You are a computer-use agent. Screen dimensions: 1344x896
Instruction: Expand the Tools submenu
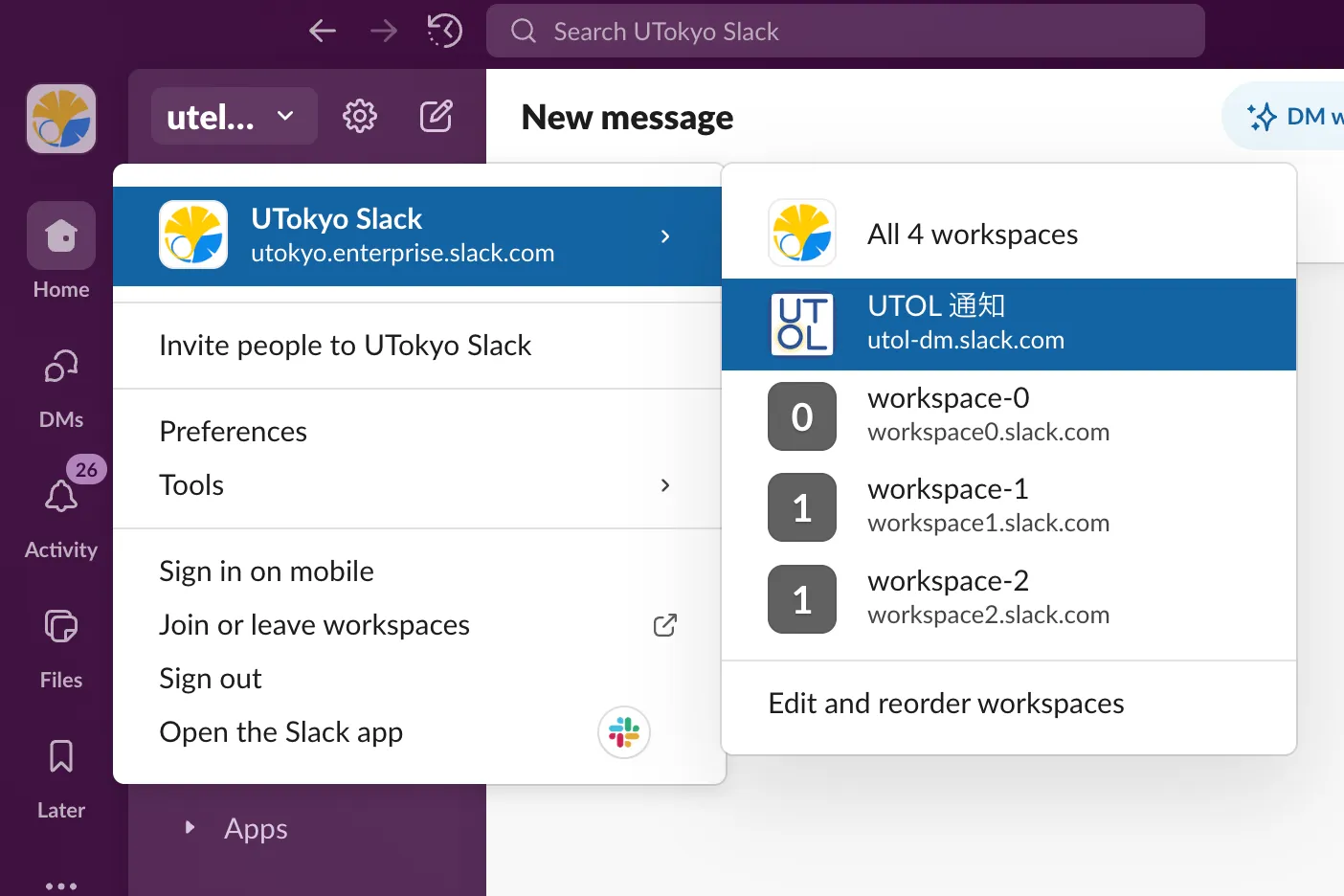tap(416, 485)
